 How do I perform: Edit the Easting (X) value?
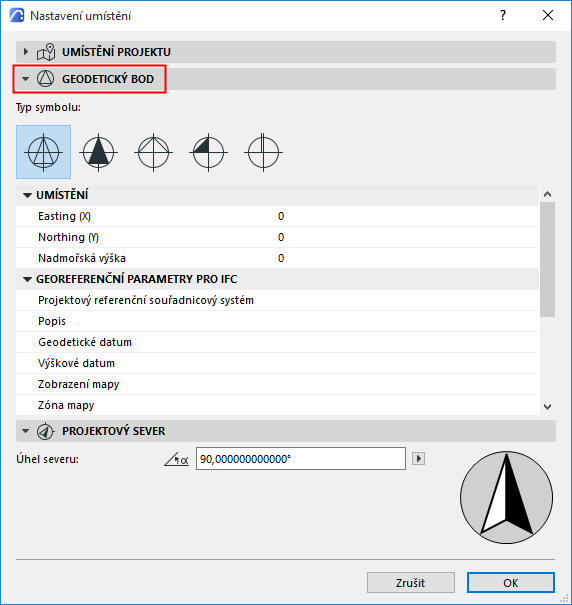click(x=281, y=216)
